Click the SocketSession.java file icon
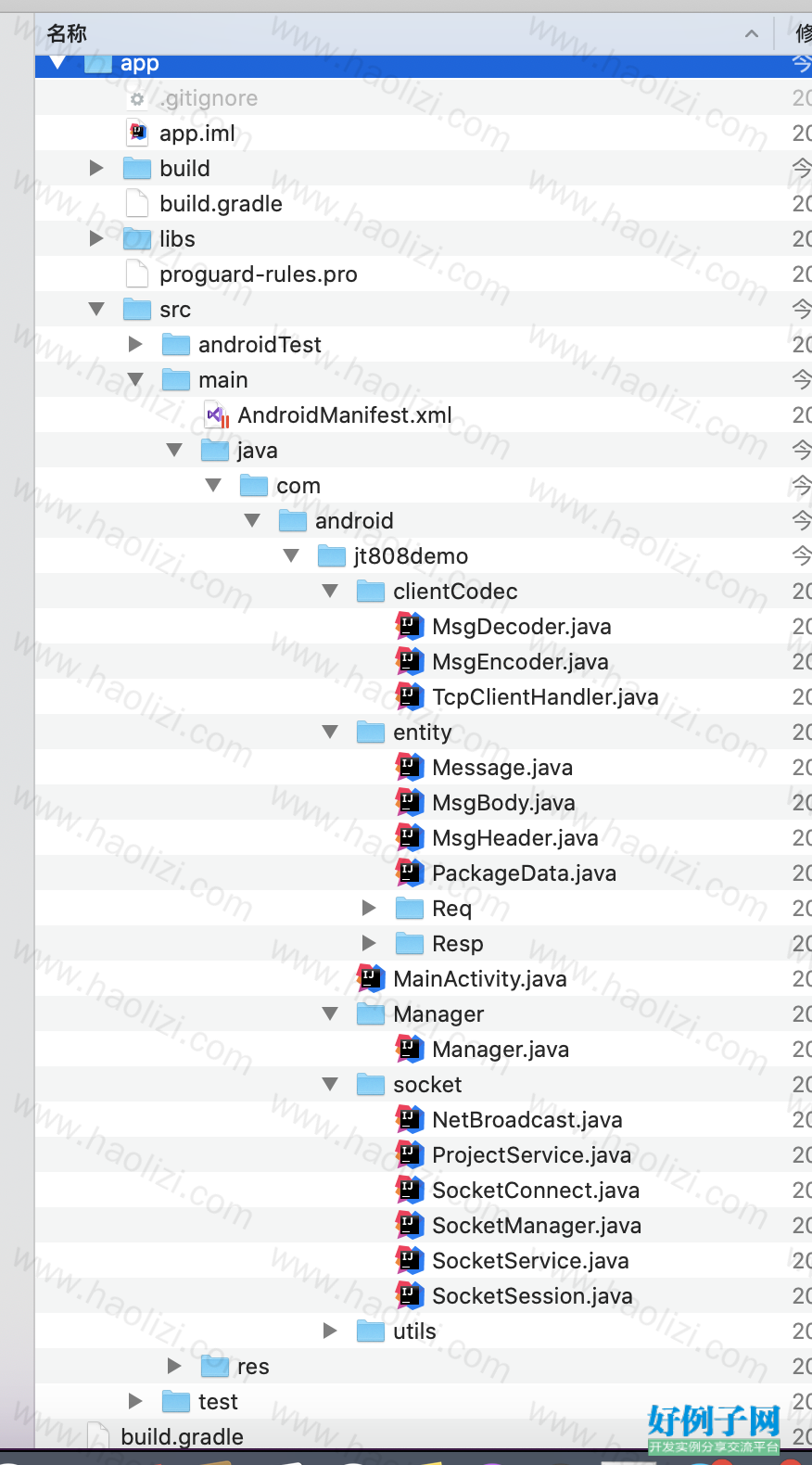This screenshot has width=812, height=1465. click(410, 1295)
